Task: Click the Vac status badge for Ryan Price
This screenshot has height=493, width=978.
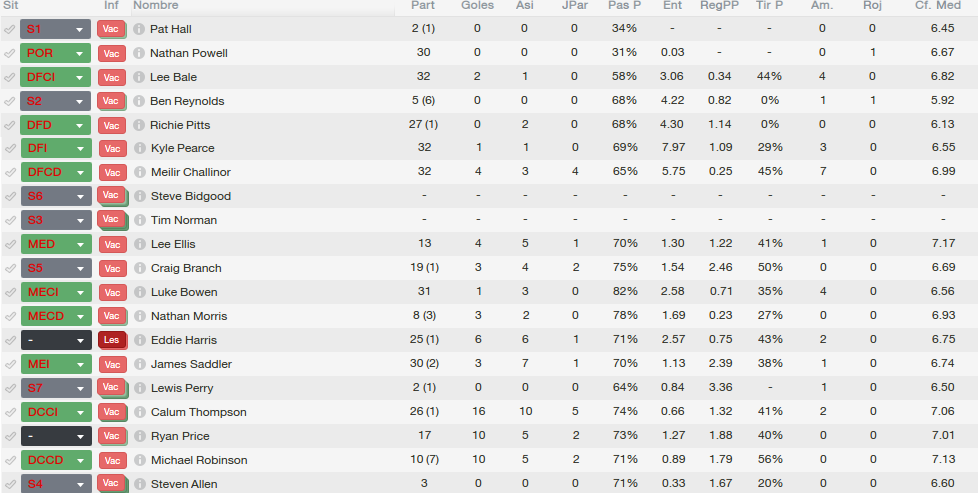Action: (112, 436)
